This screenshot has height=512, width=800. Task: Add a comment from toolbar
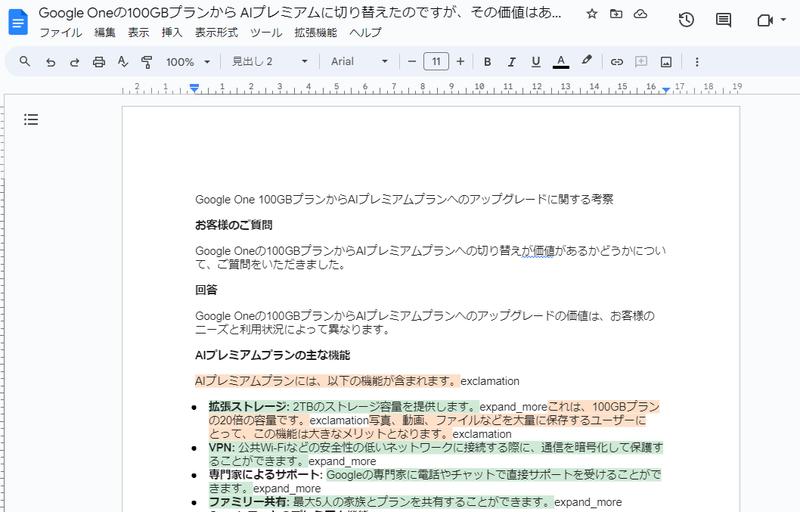click(x=641, y=62)
